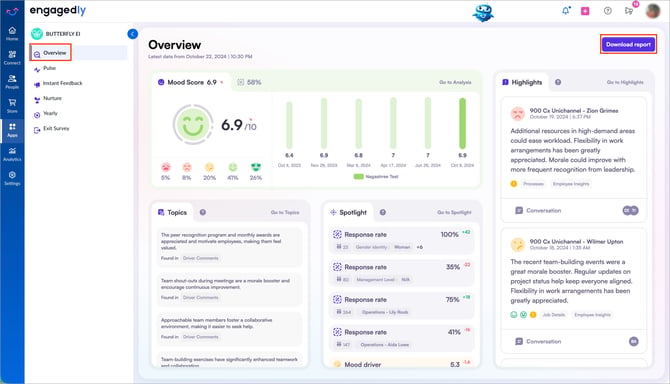Click the Job Details tag on Wilmer Upton card
Image resolution: width=670 pixels, height=384 pixels.
553,315
